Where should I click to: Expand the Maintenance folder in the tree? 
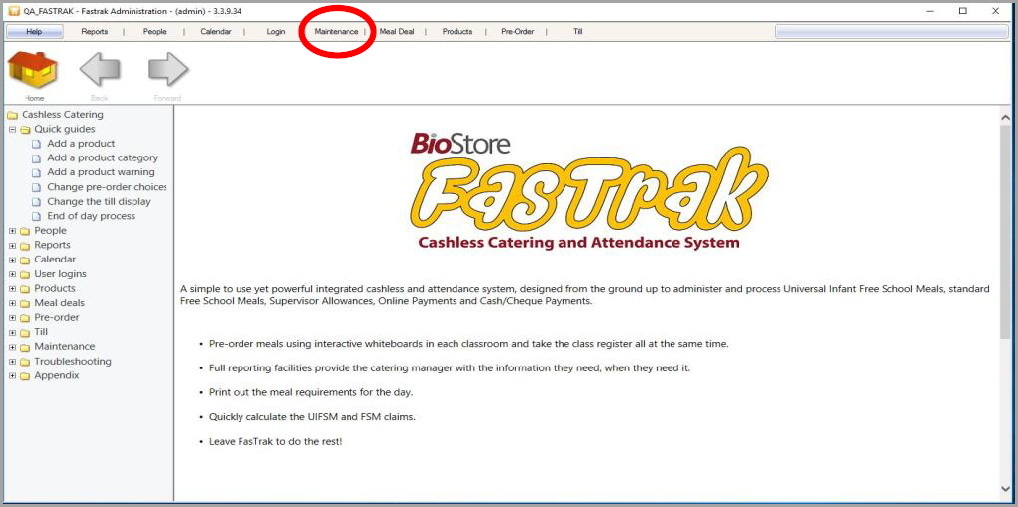[x=12, y=347]
